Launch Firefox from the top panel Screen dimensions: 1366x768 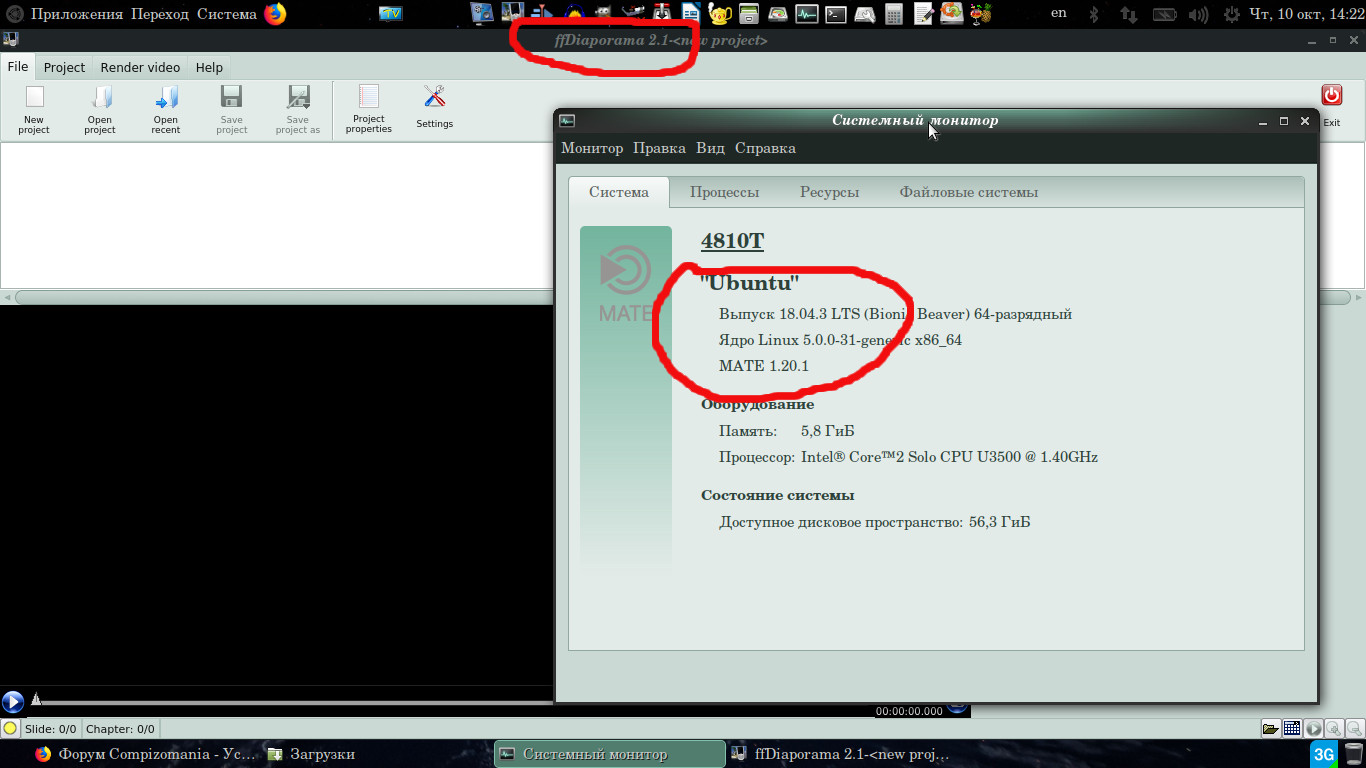[x=275, y=14]
